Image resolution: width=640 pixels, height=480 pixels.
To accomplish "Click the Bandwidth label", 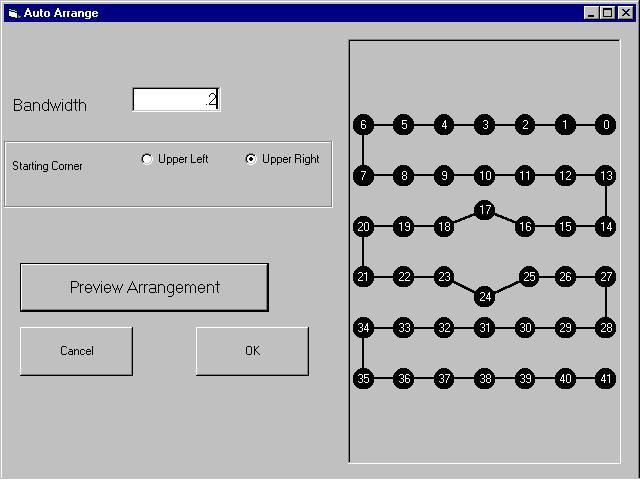I will click(50, 105).
